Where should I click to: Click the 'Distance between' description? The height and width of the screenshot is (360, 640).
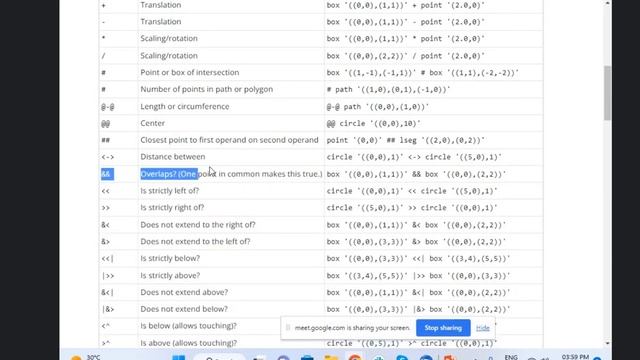tap(173, 157)
